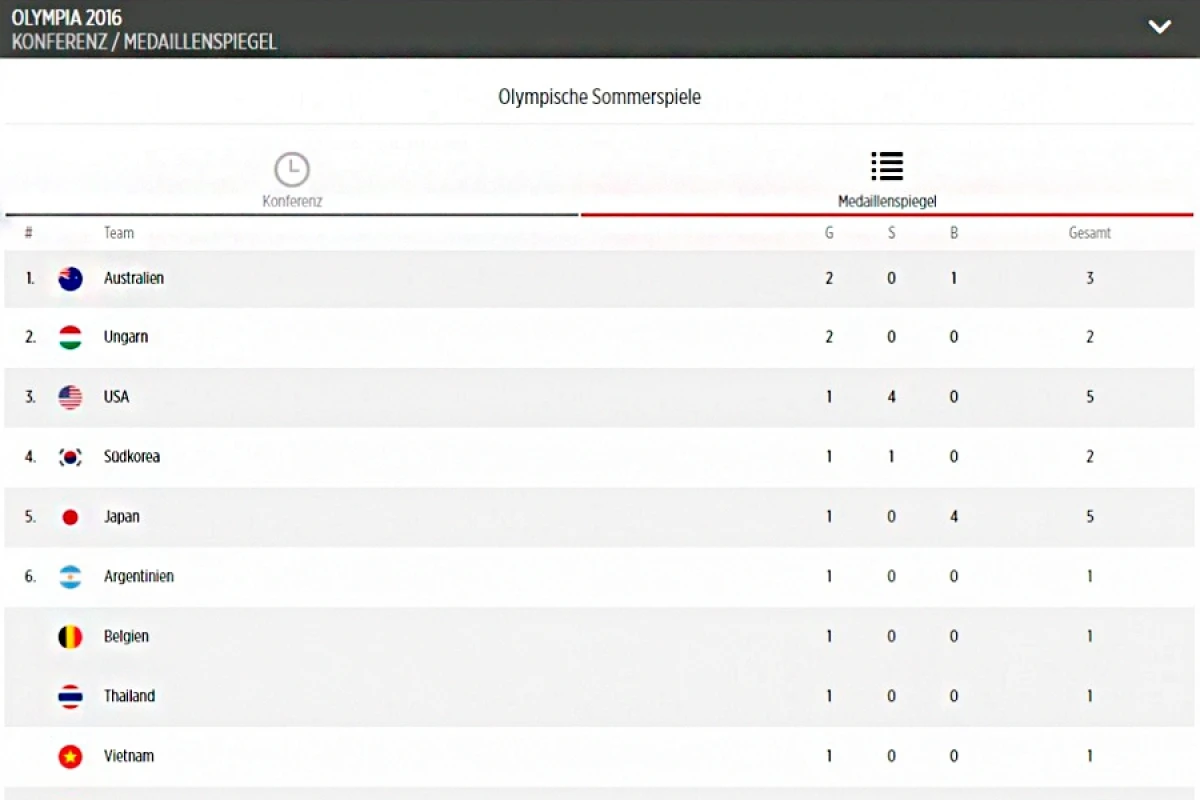Open the Medaillenspiegel tab

[887, 201]
